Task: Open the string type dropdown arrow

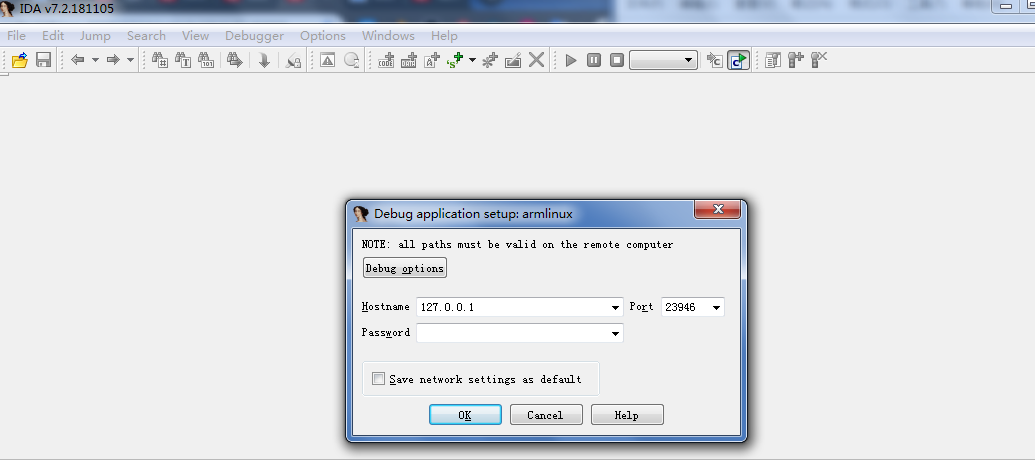Action: click(x=473, y=60)
